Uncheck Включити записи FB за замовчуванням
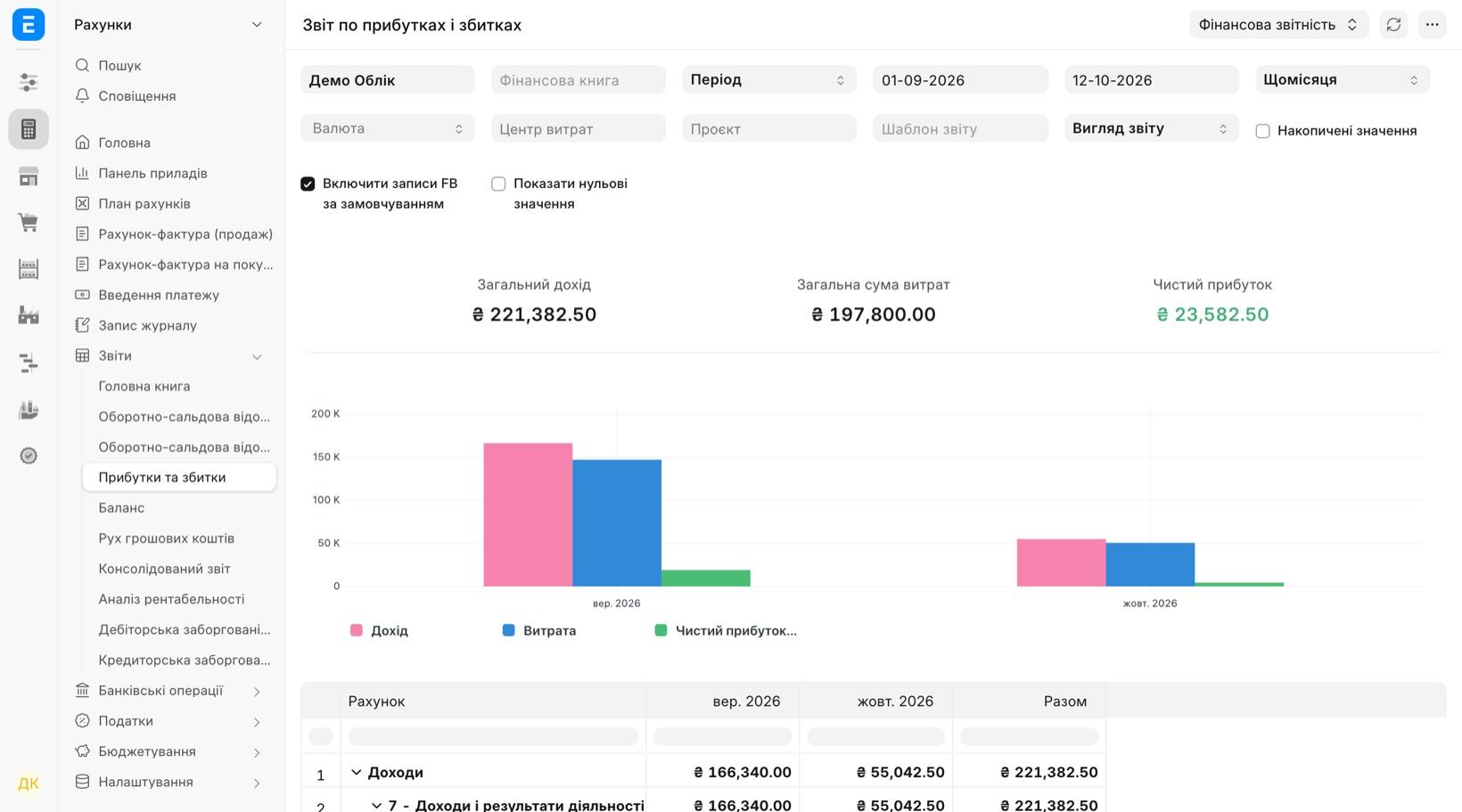This screenshot has height=812, width=1462. point(308,184)
